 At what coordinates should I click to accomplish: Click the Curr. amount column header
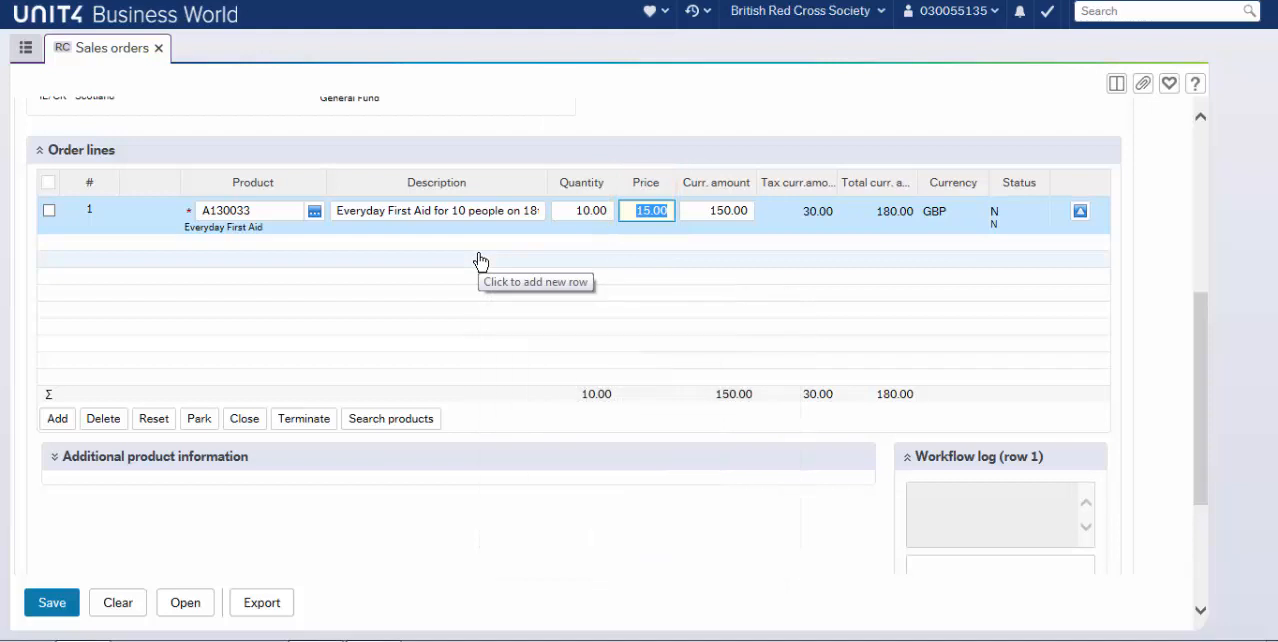716,182
